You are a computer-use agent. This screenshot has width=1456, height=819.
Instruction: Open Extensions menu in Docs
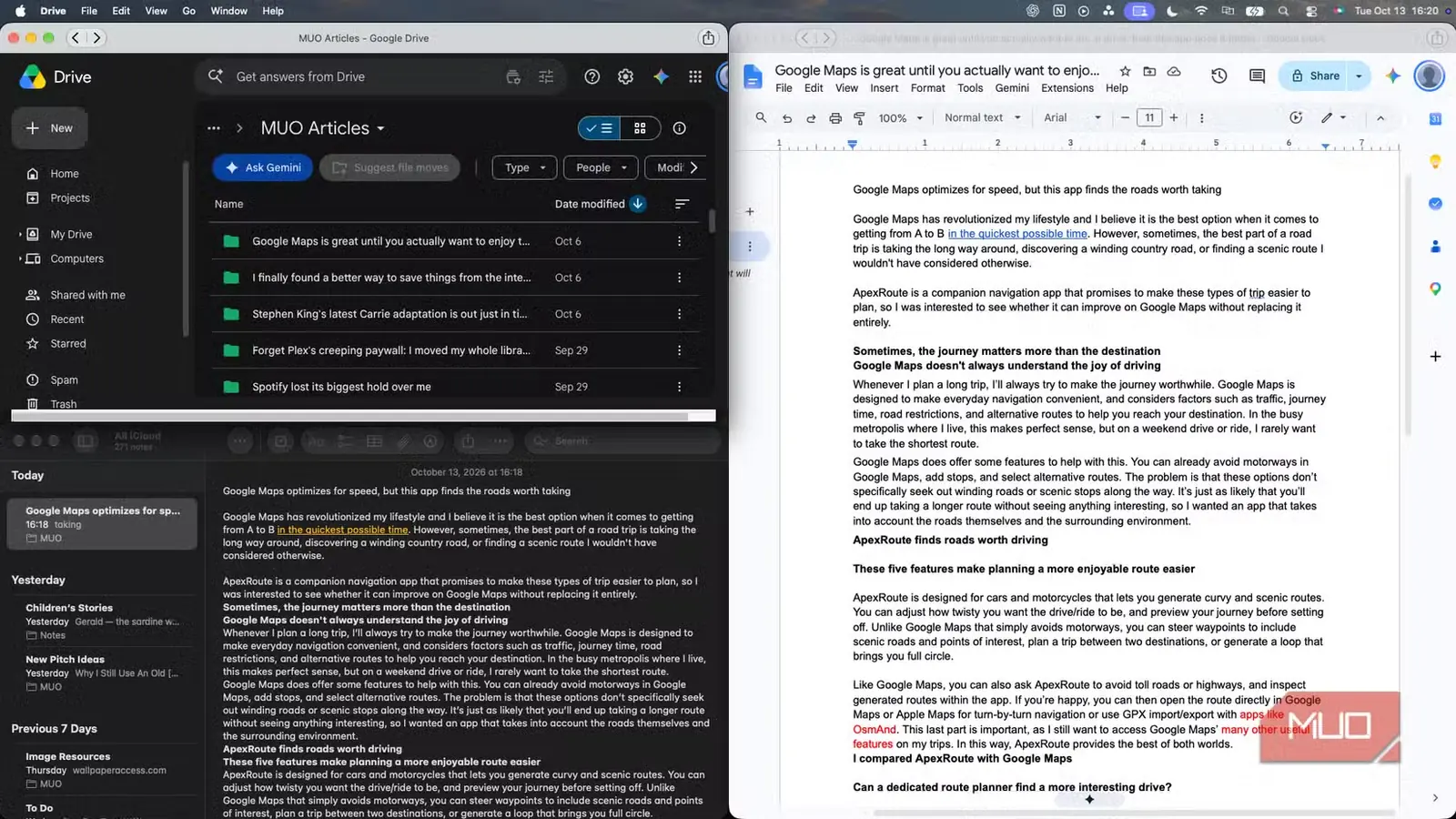[x=1067, y=88]
